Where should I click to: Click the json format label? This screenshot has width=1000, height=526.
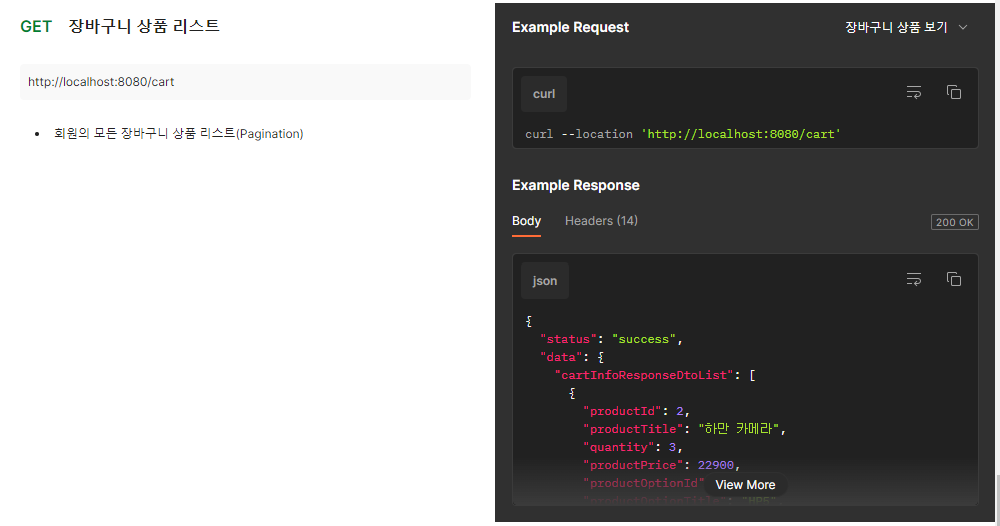545,281
